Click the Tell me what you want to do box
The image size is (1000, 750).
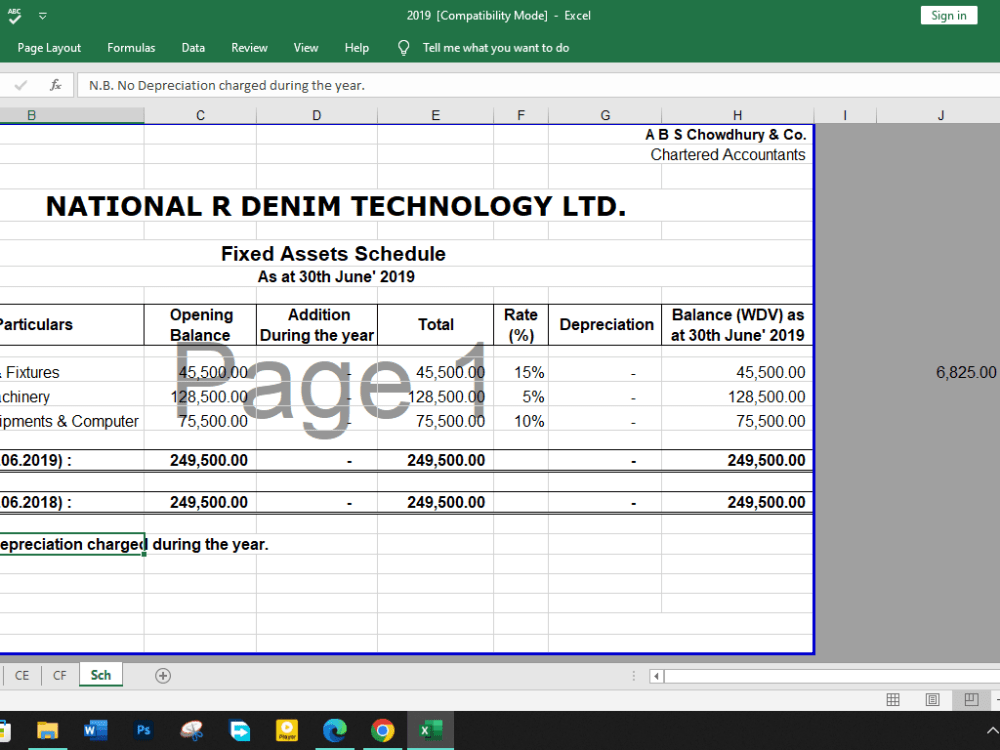click(x=496, y=48)
